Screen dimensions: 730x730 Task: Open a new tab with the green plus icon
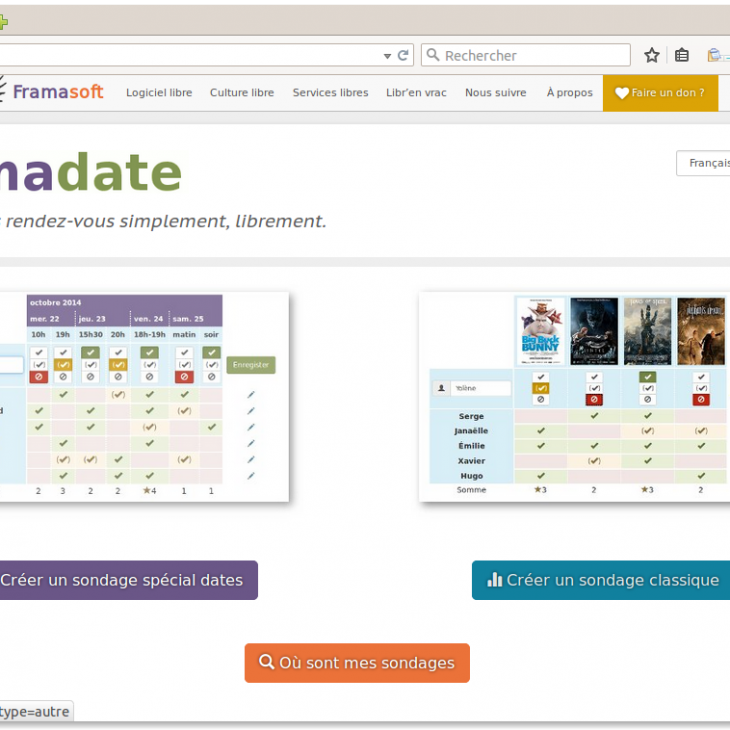pyautogui.click(x=3, y=22)
